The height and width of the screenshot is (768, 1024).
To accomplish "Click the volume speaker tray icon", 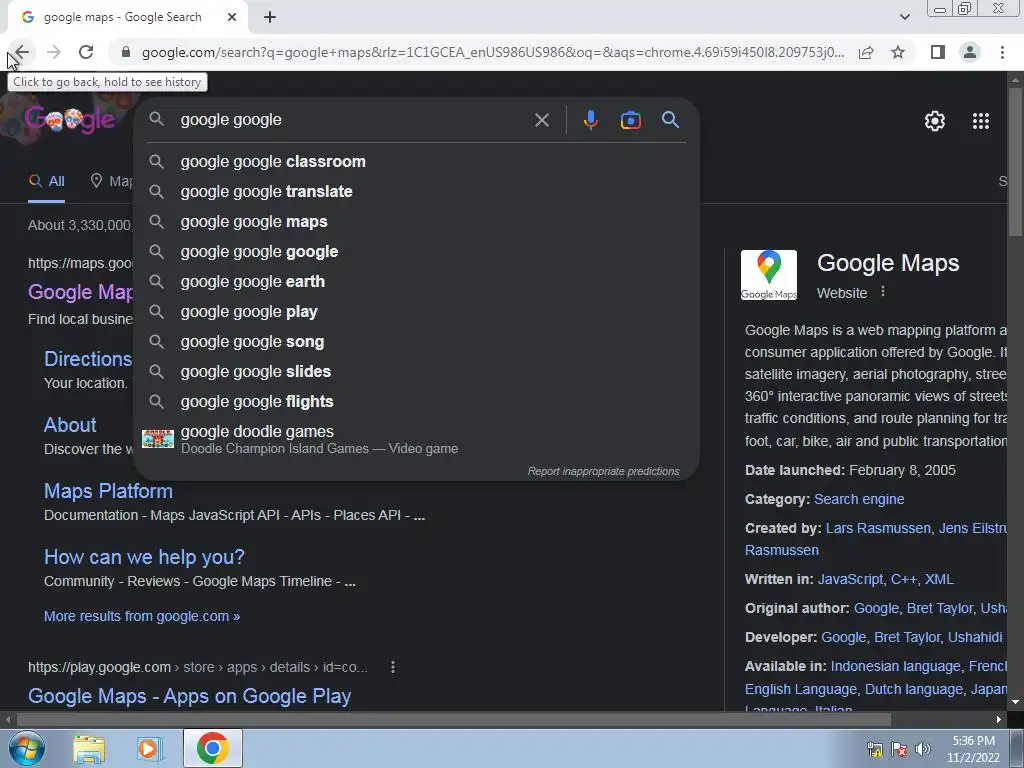I will pos(922,749).
